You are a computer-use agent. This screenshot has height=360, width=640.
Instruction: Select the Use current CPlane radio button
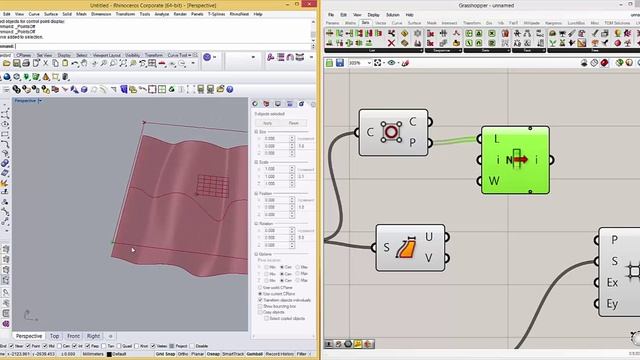260,294
